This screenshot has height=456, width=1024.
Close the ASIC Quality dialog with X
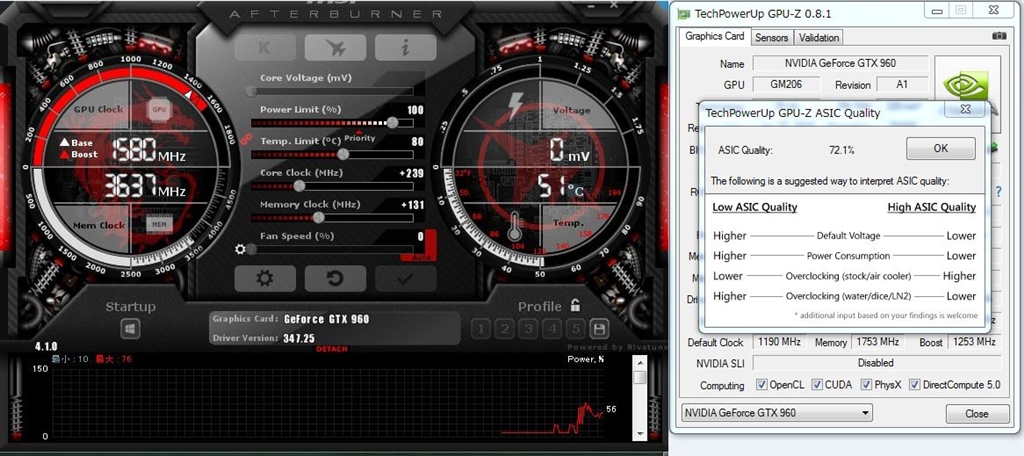[x=966, y=108]
